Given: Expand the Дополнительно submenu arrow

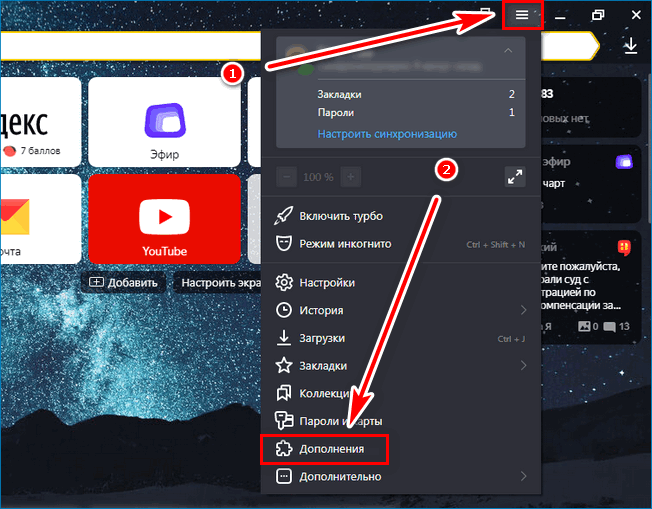Looking at the screenshot, I should coord(523,477).
